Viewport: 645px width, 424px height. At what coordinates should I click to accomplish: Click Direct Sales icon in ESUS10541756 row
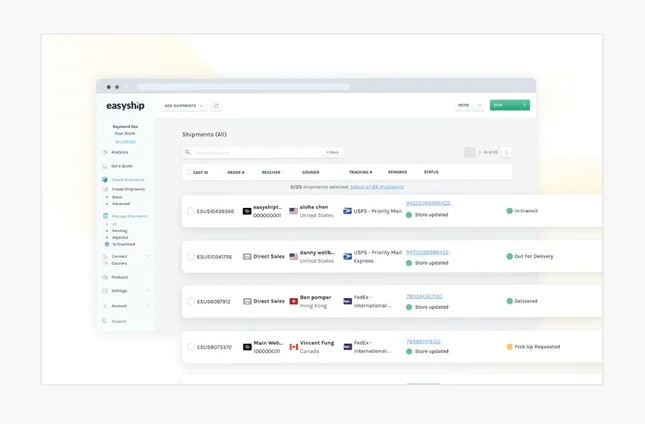[247, 257]
